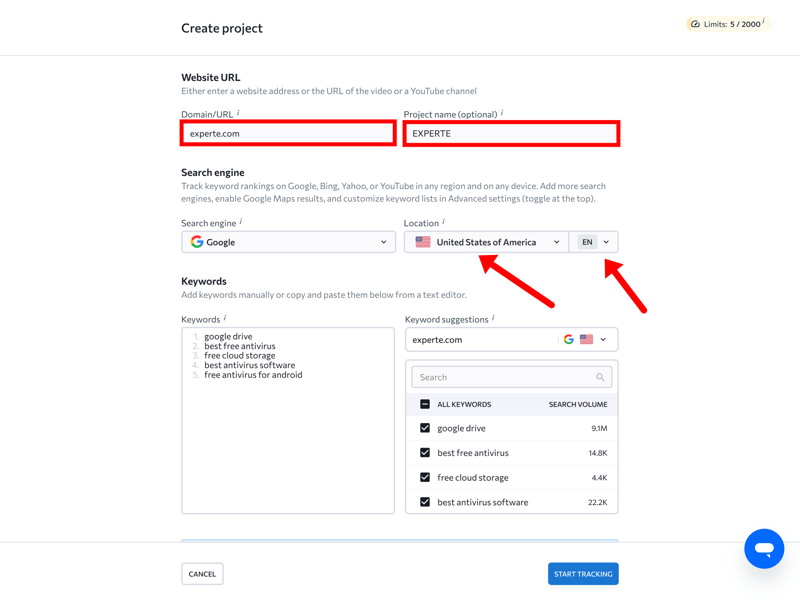Click the magnifier icon in keyword search

pyautogui.click(x=600, y=377)
